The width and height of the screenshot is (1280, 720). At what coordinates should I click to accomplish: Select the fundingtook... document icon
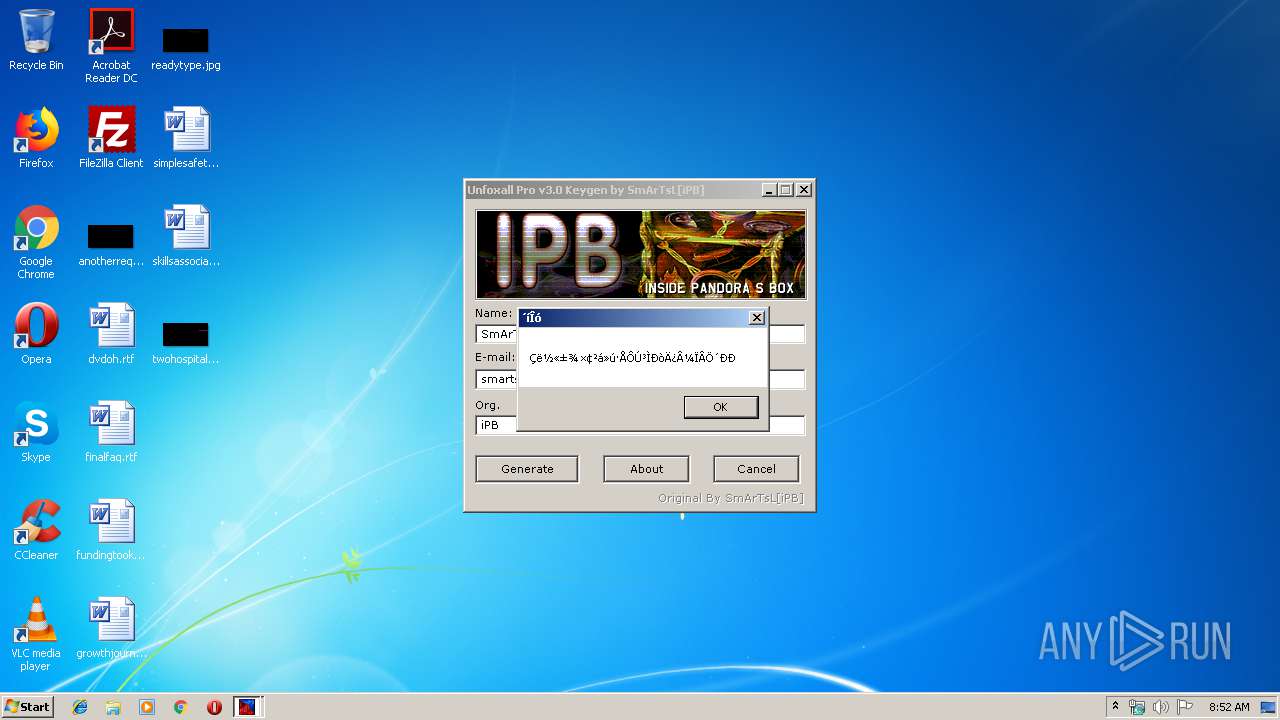point(111,530)
